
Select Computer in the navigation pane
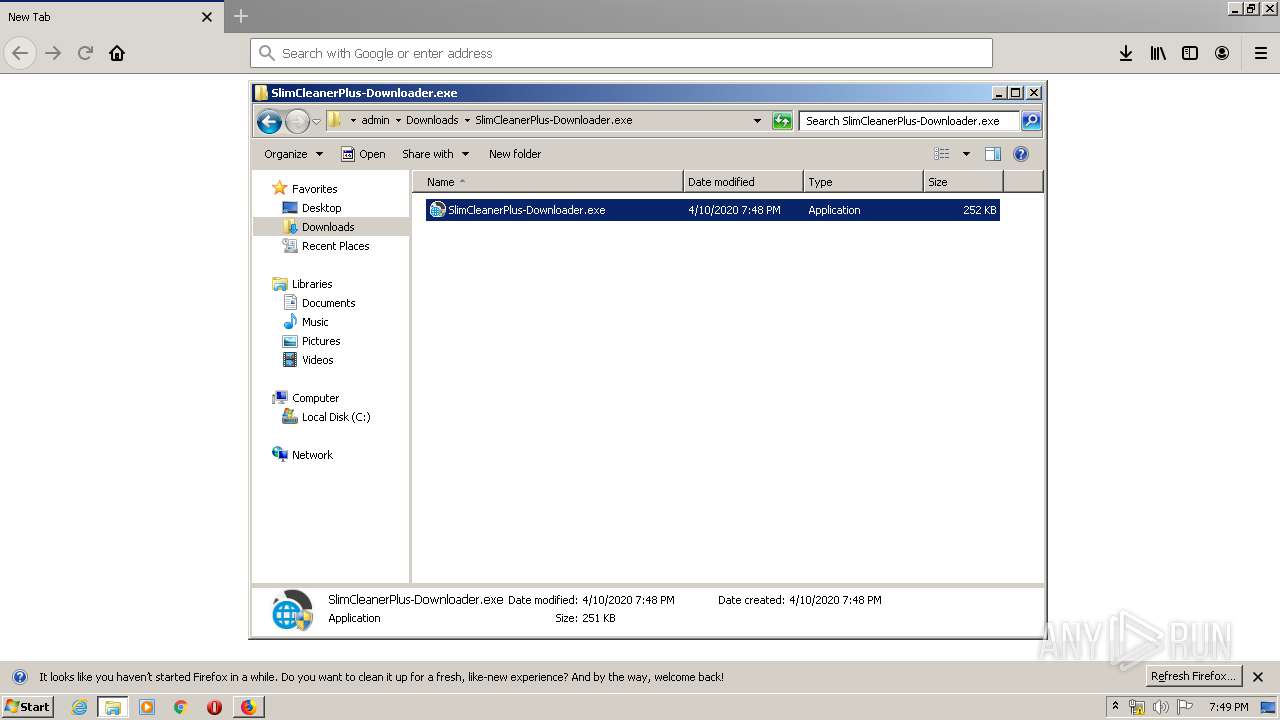click(315, 398)
